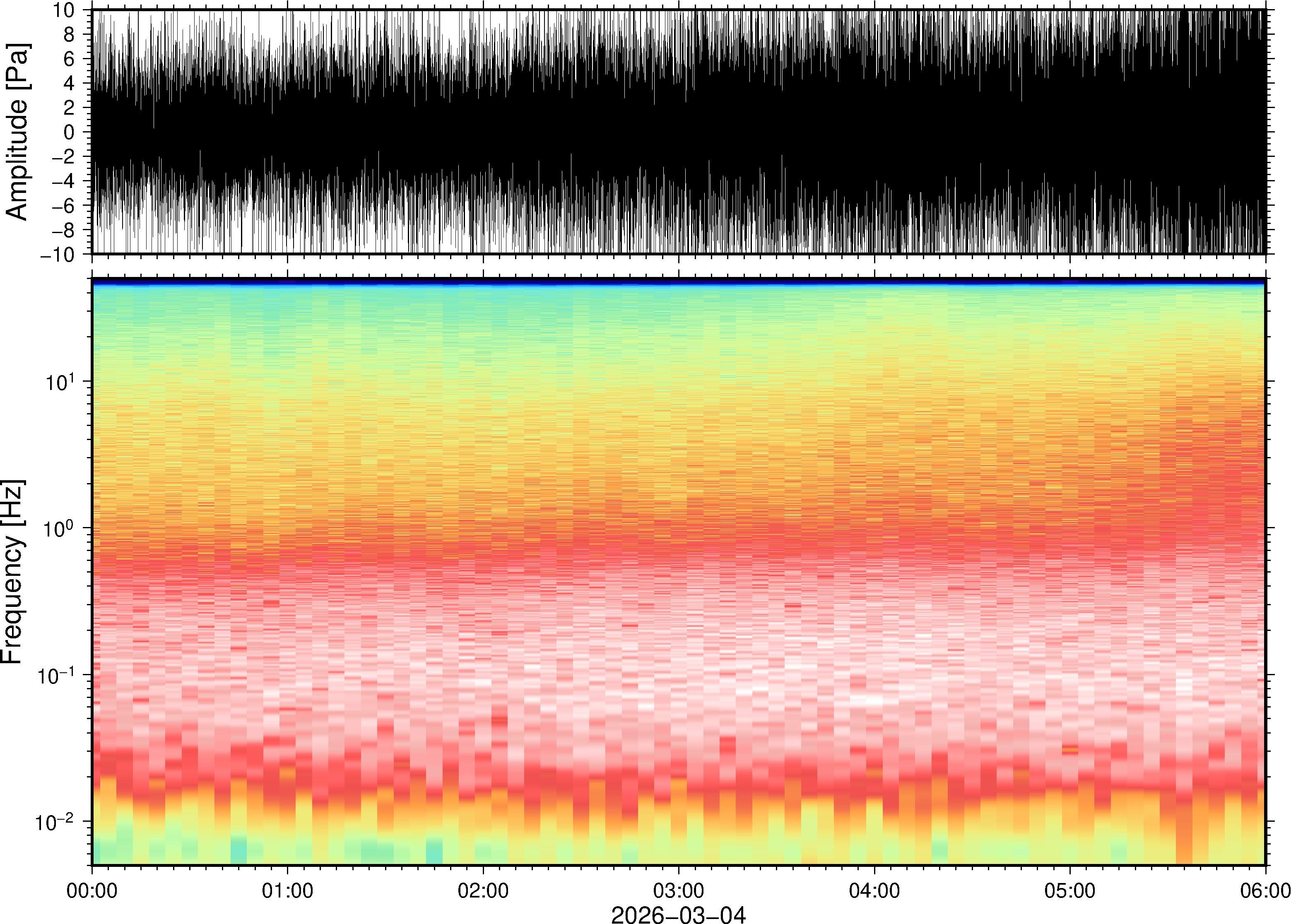Click the 00:00 start time label
Screen dimensions: 1291x924
(x=92, y=890)
